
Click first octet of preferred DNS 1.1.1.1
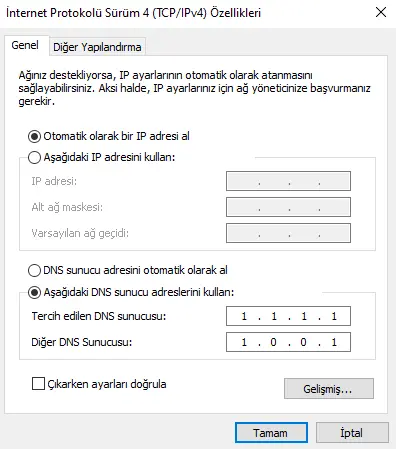click(x=244, y=316)
